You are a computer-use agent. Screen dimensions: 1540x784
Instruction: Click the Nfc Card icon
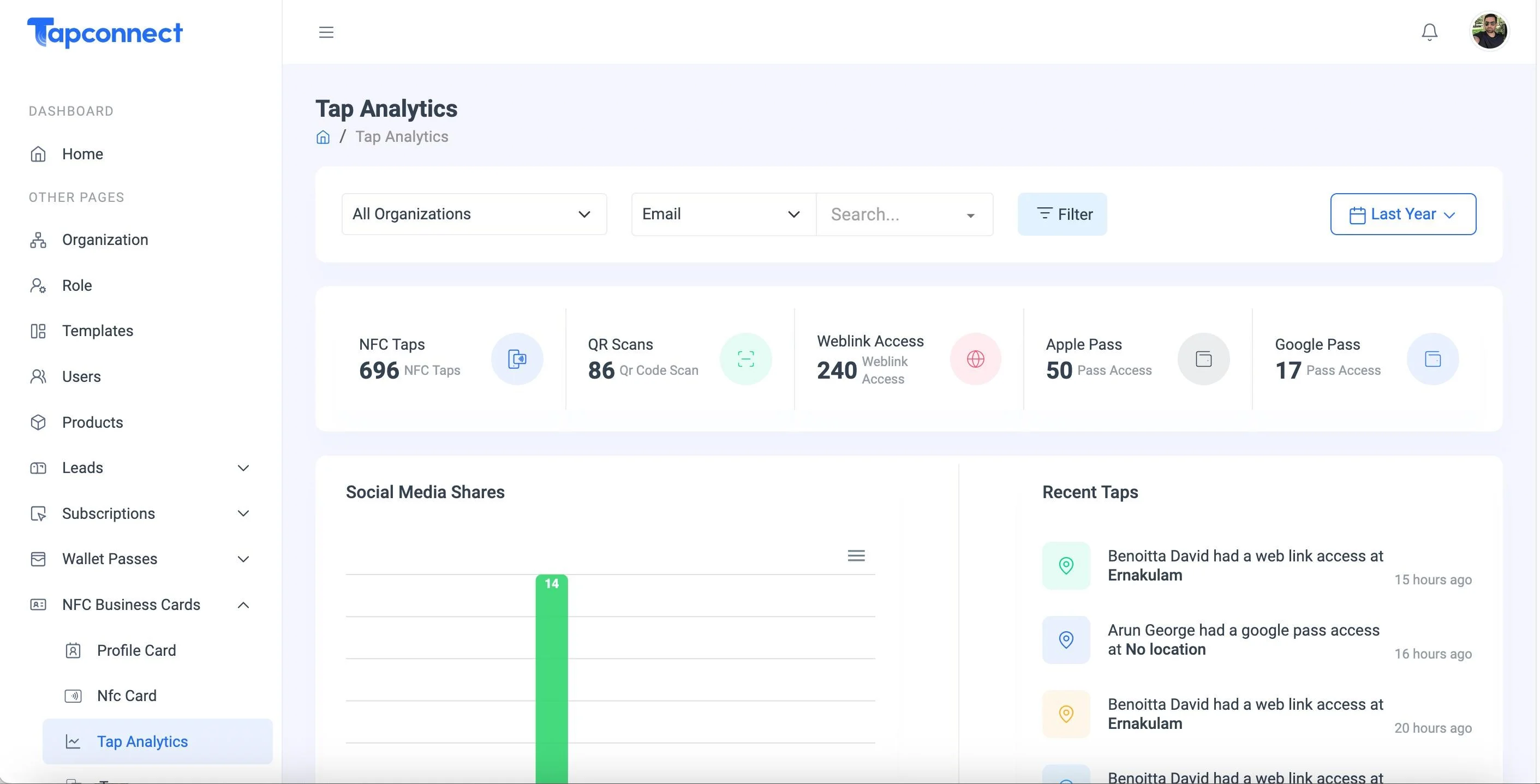coord(73,696)
